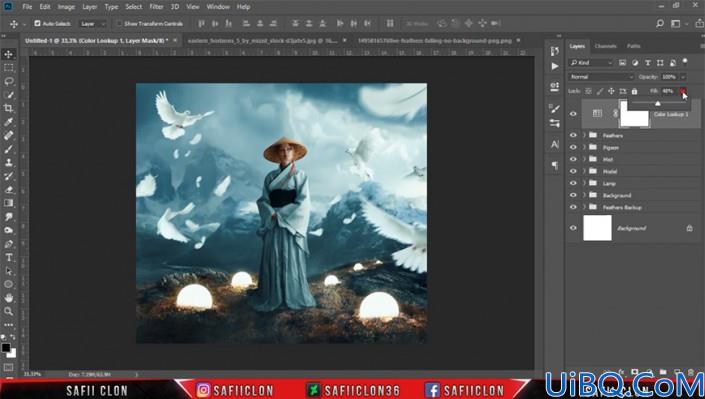The height and width of the screenshot is (399, 705).
Task: Switch to the Paths tab
Action: tap(634, 46)
